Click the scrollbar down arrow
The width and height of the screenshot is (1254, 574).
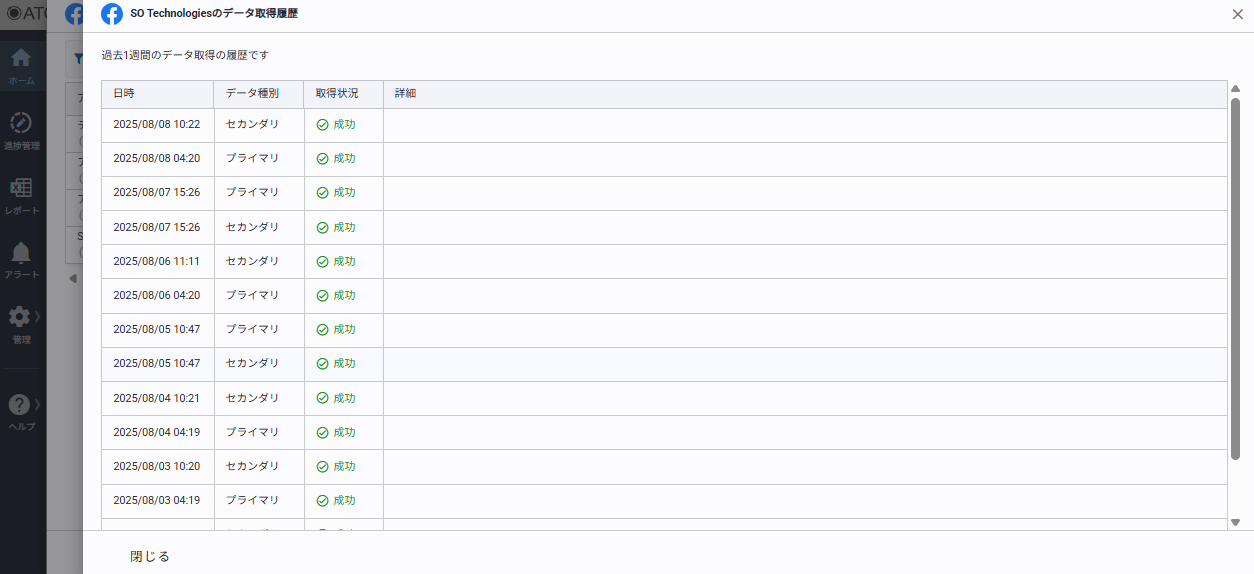coord(1235,522)
